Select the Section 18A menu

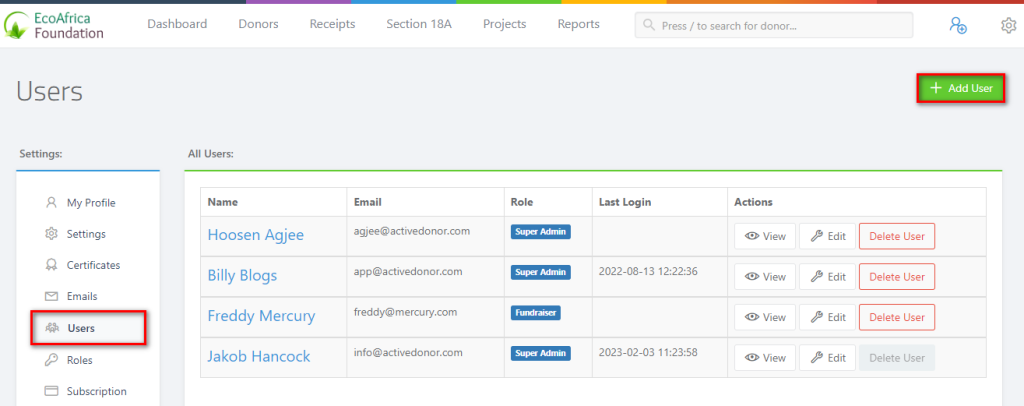point(419,24)
